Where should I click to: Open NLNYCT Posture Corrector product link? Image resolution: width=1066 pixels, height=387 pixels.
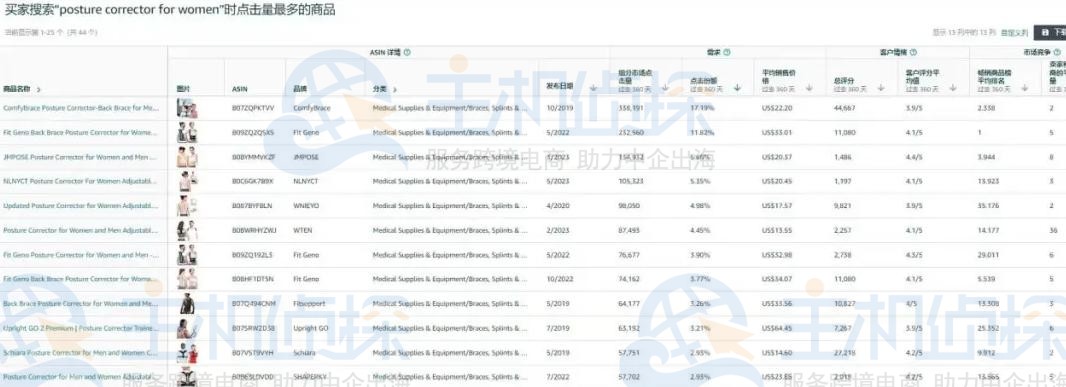[x=80, y=182]
